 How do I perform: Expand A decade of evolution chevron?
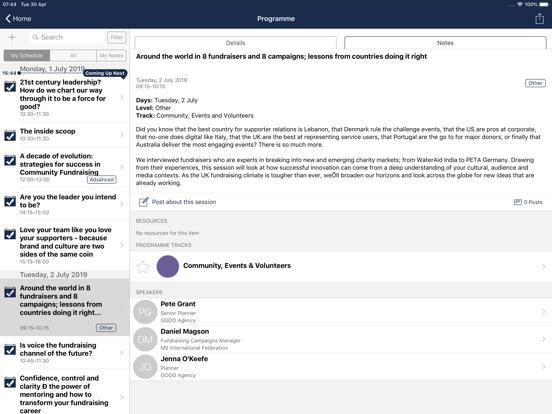(122, 167)
